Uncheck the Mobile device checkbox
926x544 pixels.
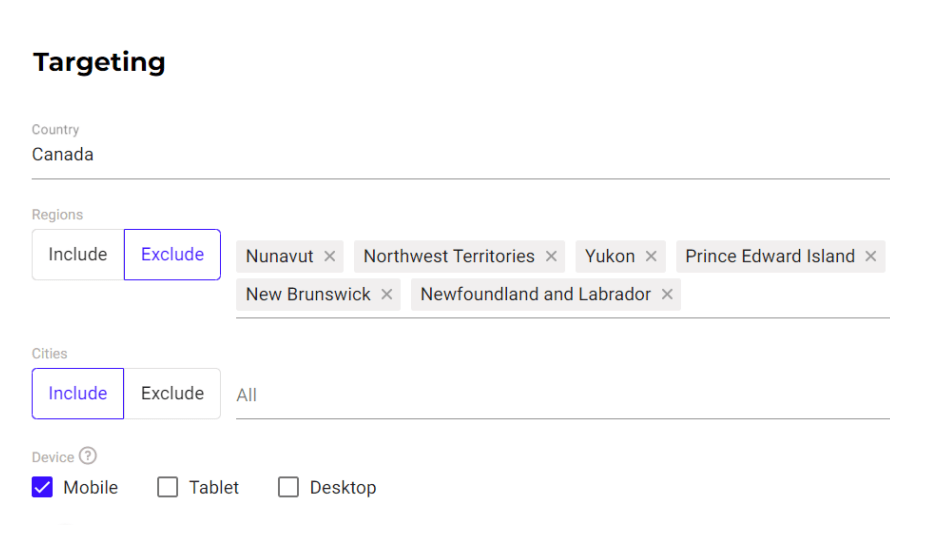43,487
